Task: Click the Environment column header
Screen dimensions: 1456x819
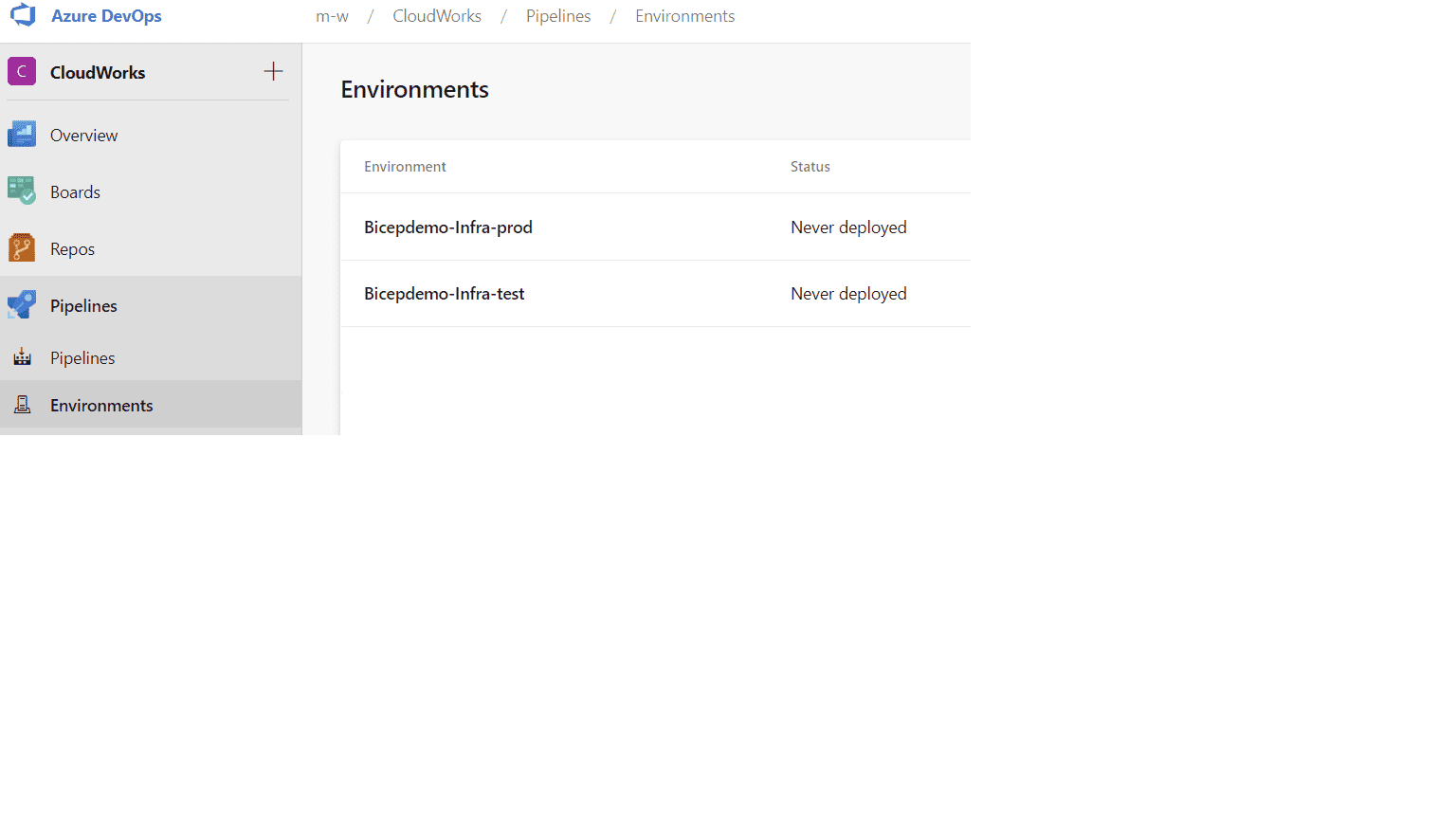Action: point(405,167)
